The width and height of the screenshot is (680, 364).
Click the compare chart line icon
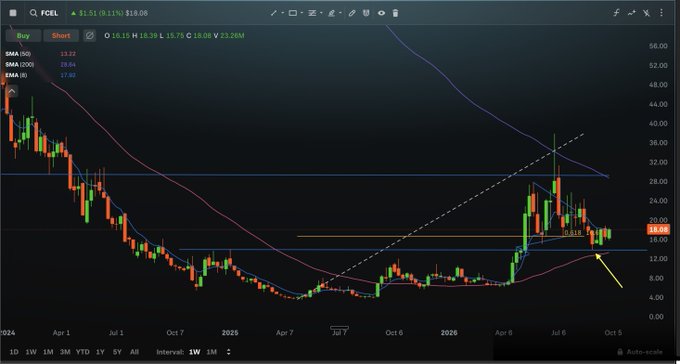click(x=631, y=13)
